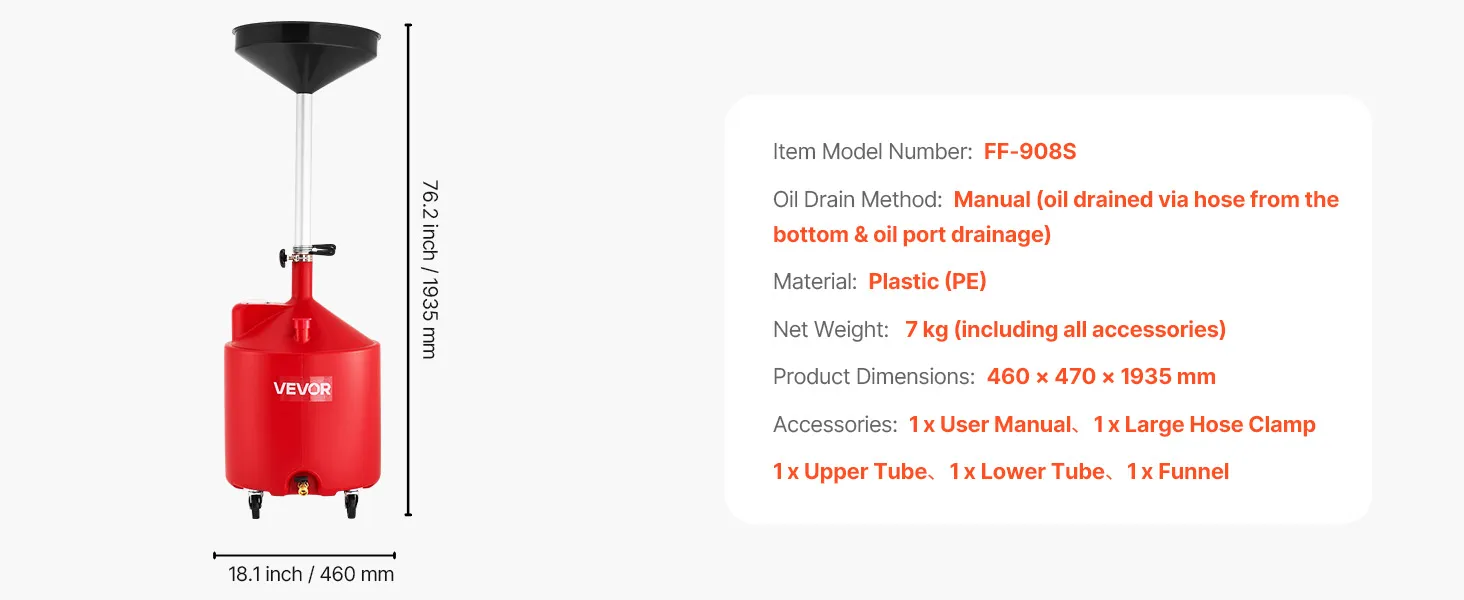Click the black valve handle on the tube
The width and height of the screenshot is (1464, 600).
pos(318,251)
